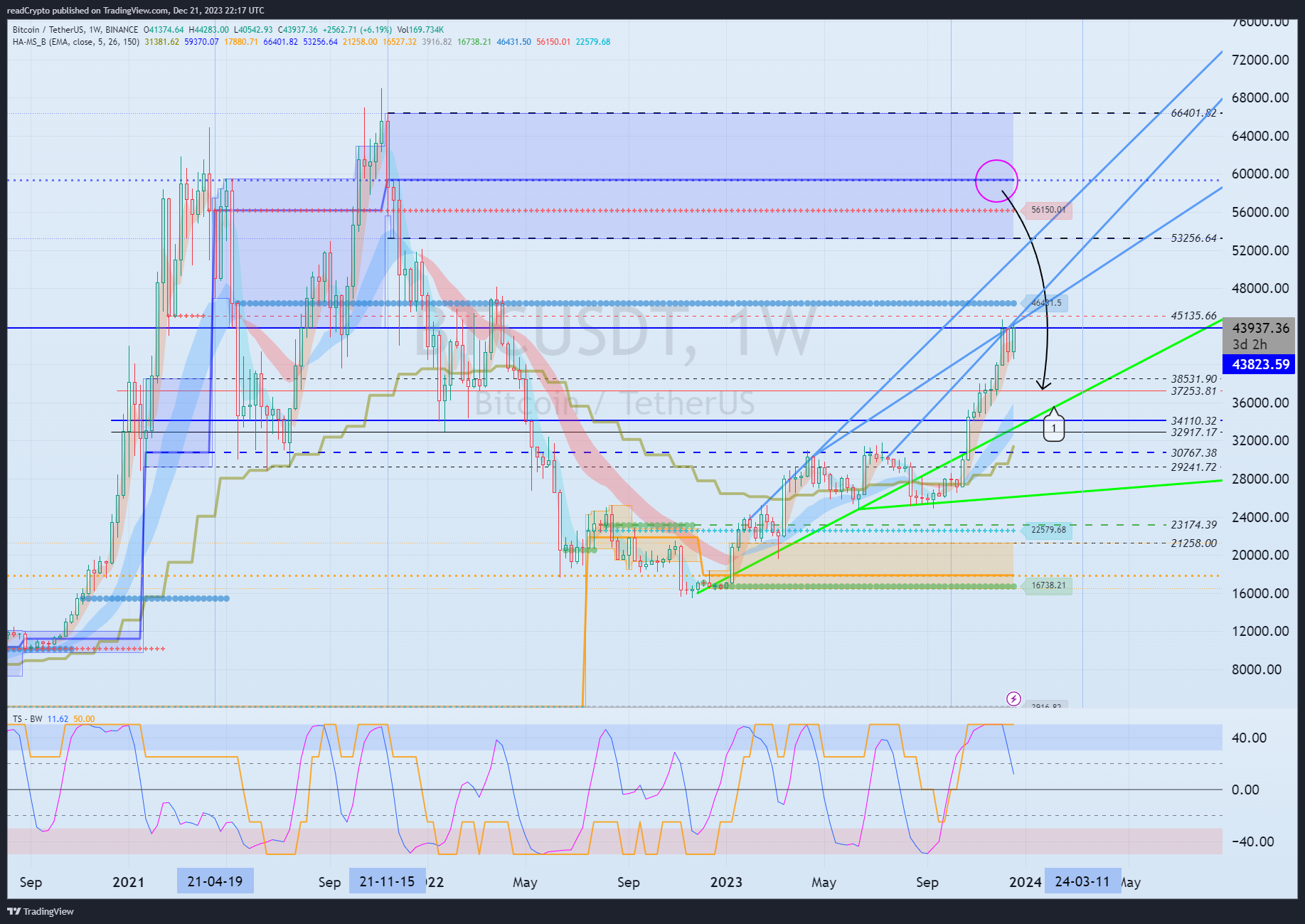The image size is (1305, 924).
Task: Select the Bitcoin / TetherUS symbol title
Action: click(48, 30)
